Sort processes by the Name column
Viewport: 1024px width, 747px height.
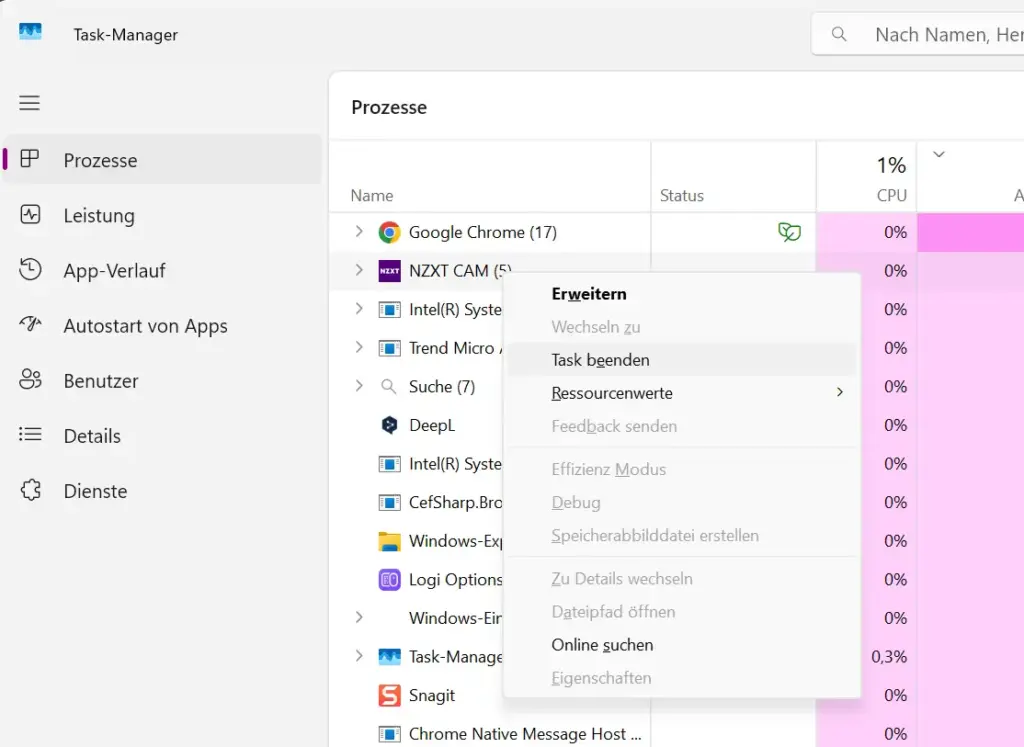(x=490, y=177)
